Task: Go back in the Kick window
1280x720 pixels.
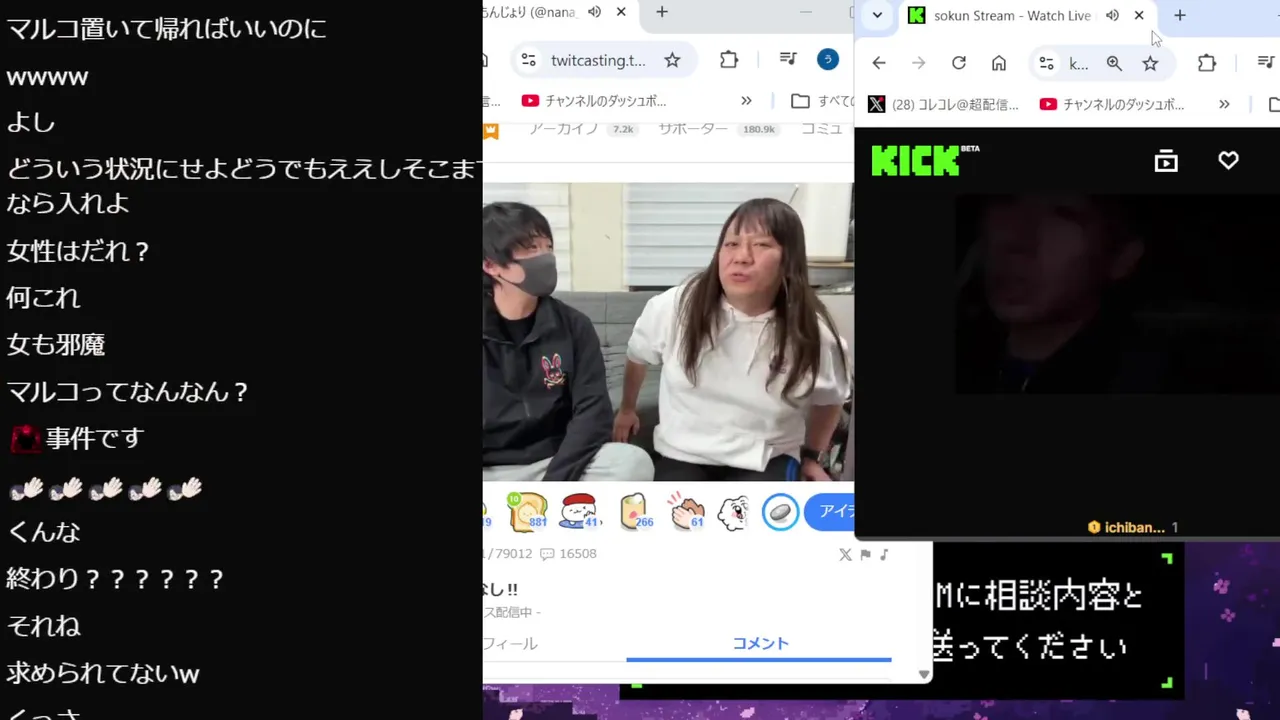Action: (x=879, y=63)
